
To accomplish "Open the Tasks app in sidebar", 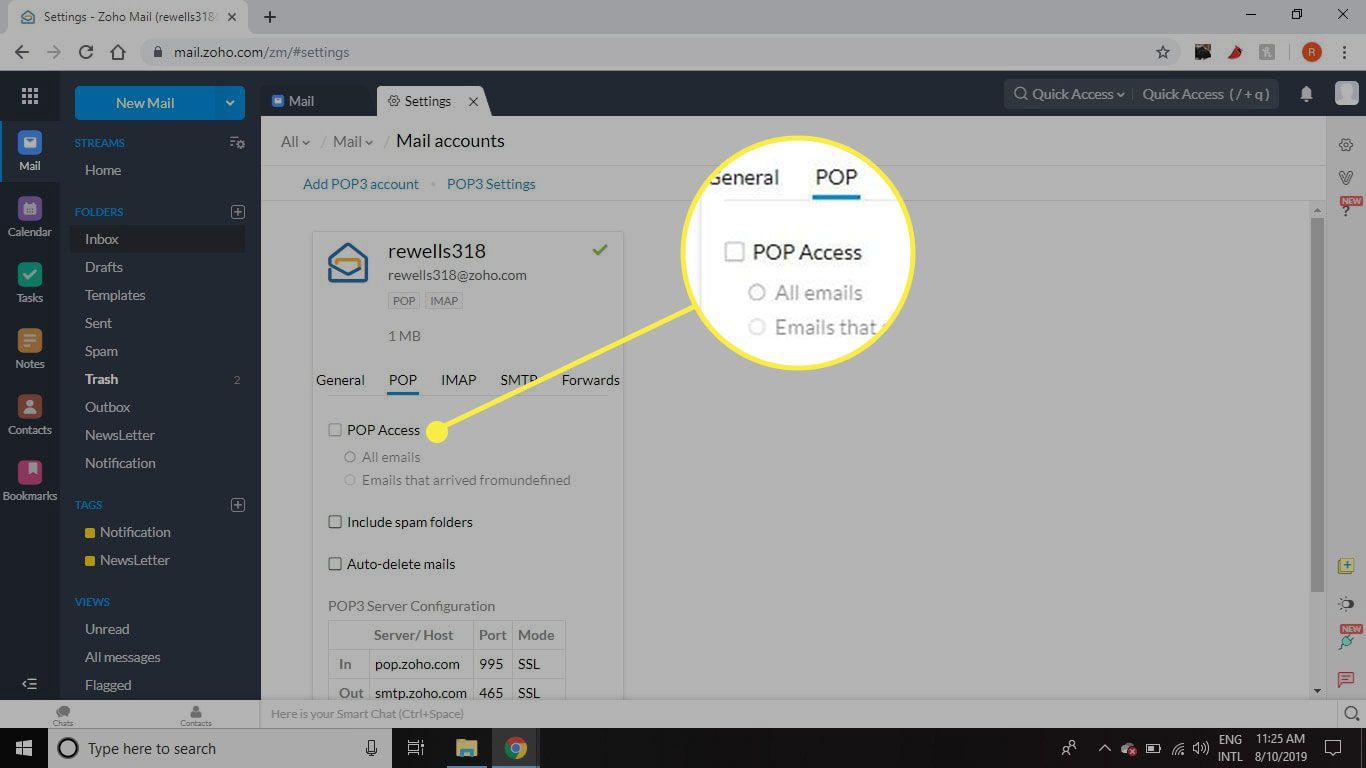I will (29, 283).
